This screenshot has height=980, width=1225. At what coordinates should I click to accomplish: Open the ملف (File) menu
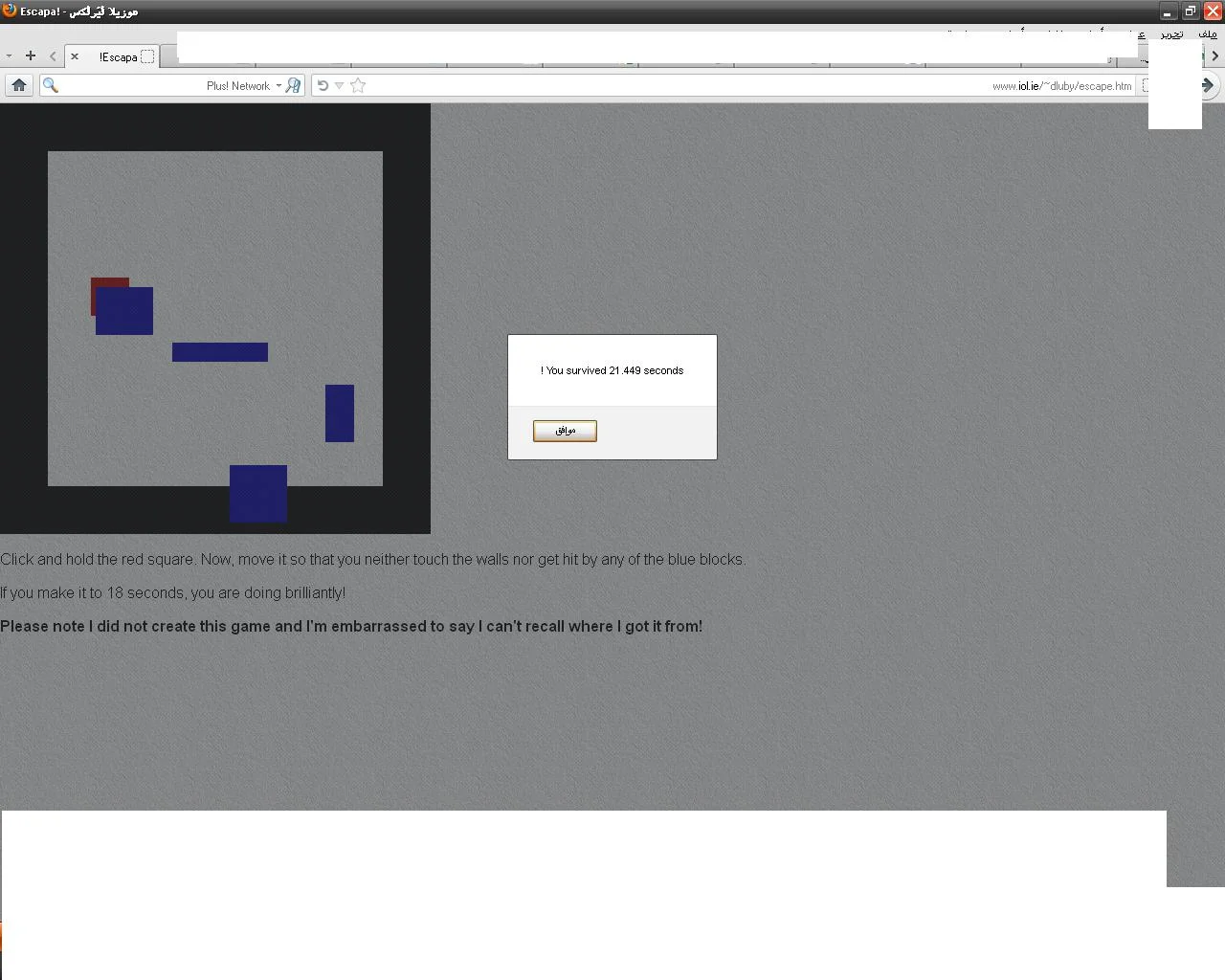pyautogui.click(x=1207, y=34)
